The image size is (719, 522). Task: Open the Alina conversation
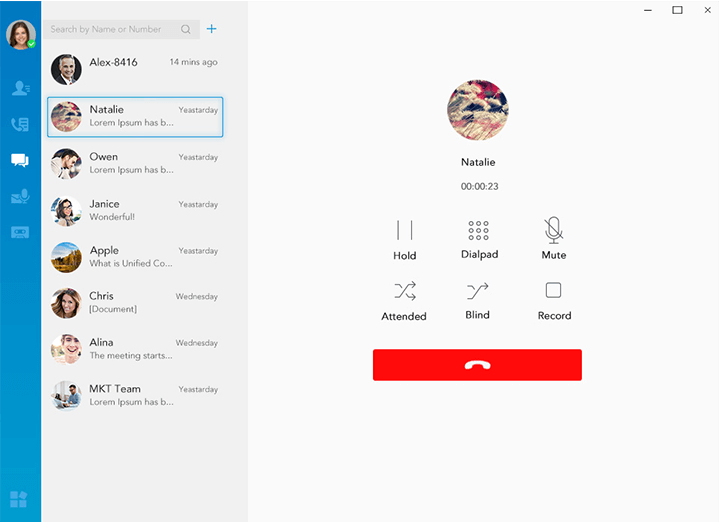click(x=135, y=350)
